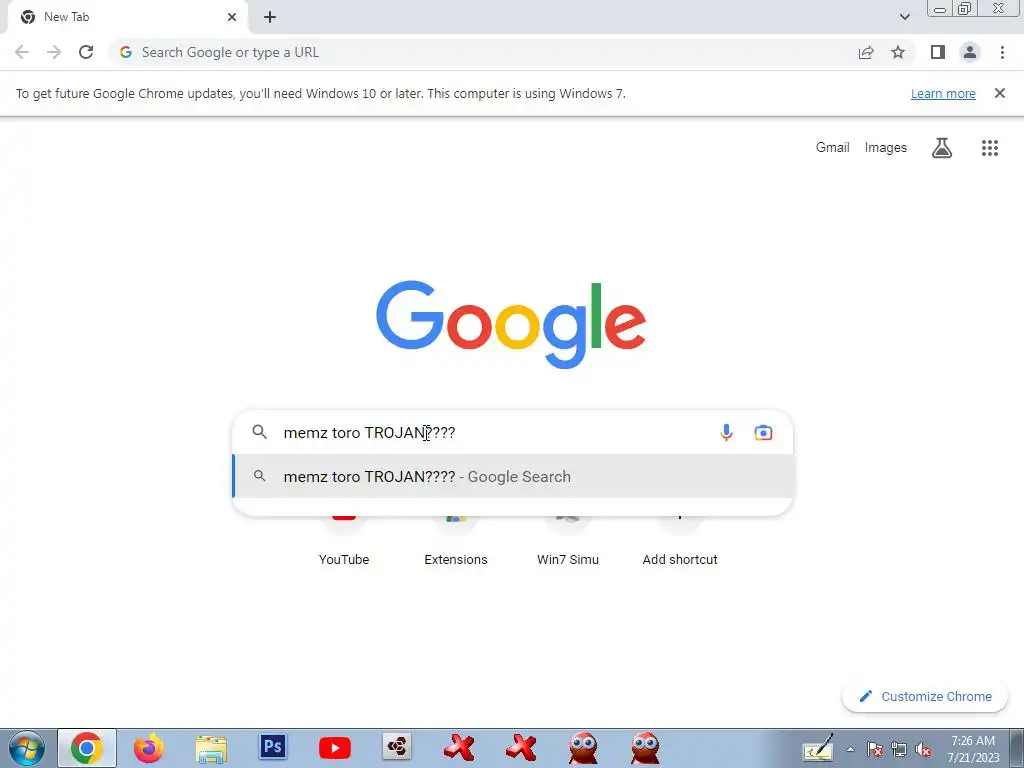The height and width of the screenshot is (768, 1024).
Task: Launch Firefox from the taskbar
Action: click(x=149, y=748)
